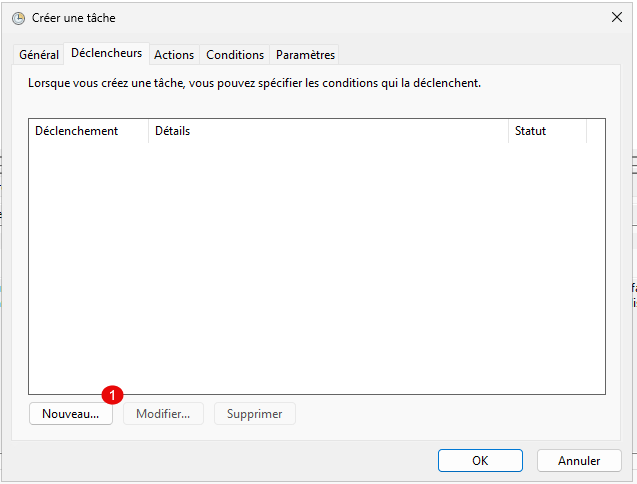
Task: Confirm the task with OK
Action: coord(480,461)
